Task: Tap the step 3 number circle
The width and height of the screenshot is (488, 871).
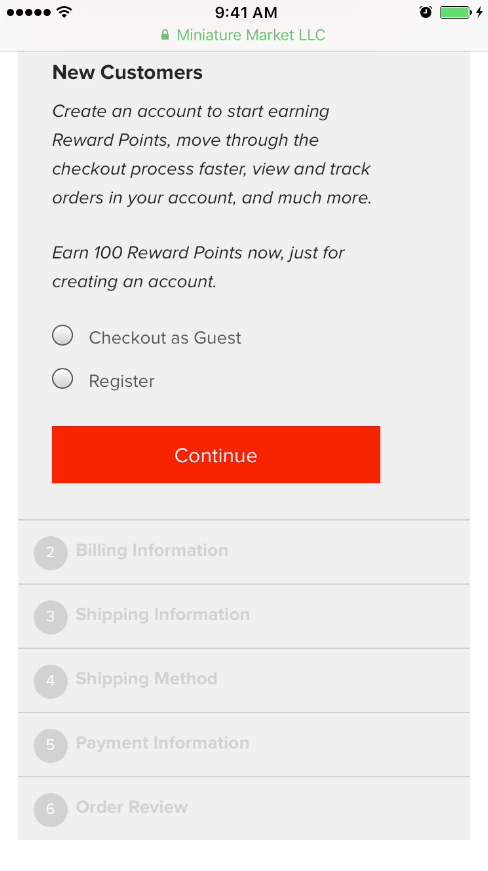Action: 51,617
